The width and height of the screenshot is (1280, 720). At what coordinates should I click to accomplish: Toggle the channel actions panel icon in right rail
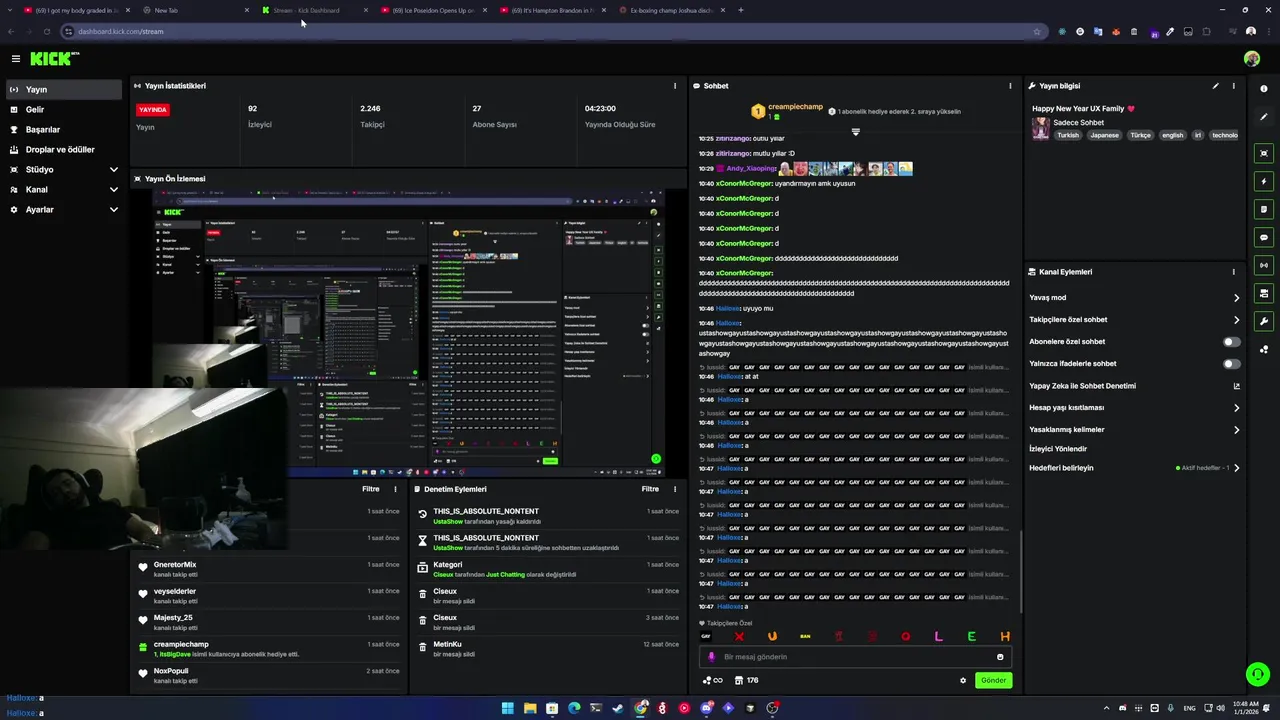(1264, 293)
